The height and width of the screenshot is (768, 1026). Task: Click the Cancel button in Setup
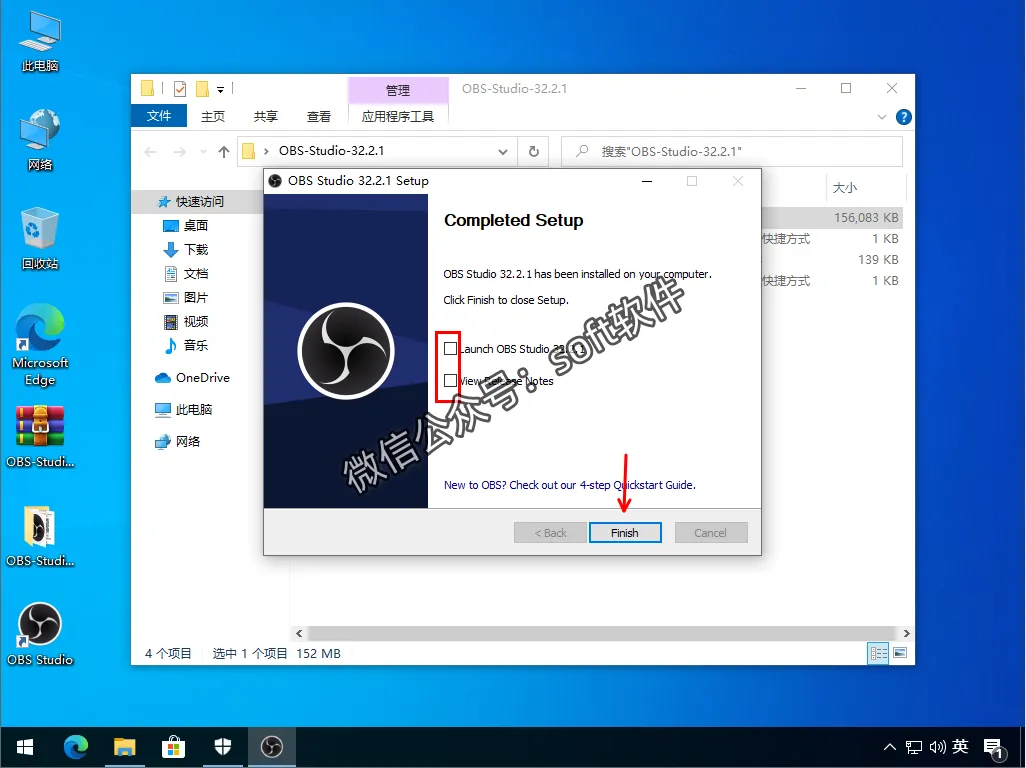click(x=711, y=532)
